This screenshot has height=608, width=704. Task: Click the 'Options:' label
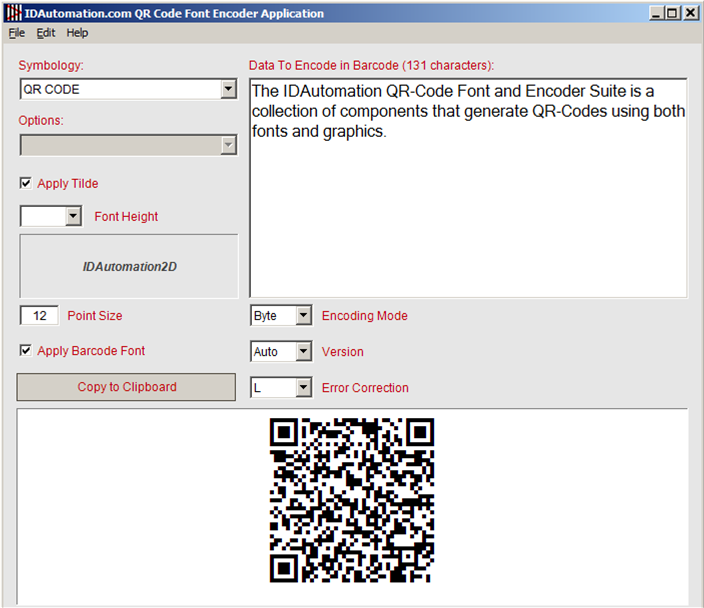pyautogui.click(x=41, y=120)
